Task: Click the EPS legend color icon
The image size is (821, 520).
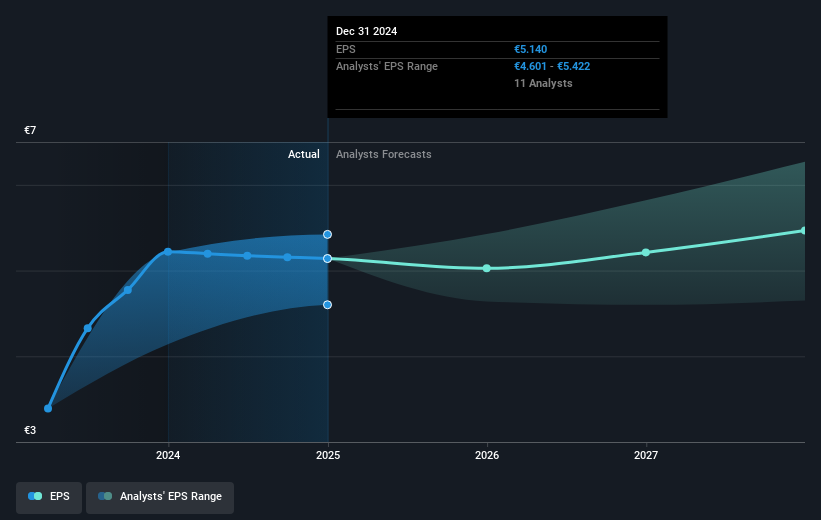Action: coord(35,496)
